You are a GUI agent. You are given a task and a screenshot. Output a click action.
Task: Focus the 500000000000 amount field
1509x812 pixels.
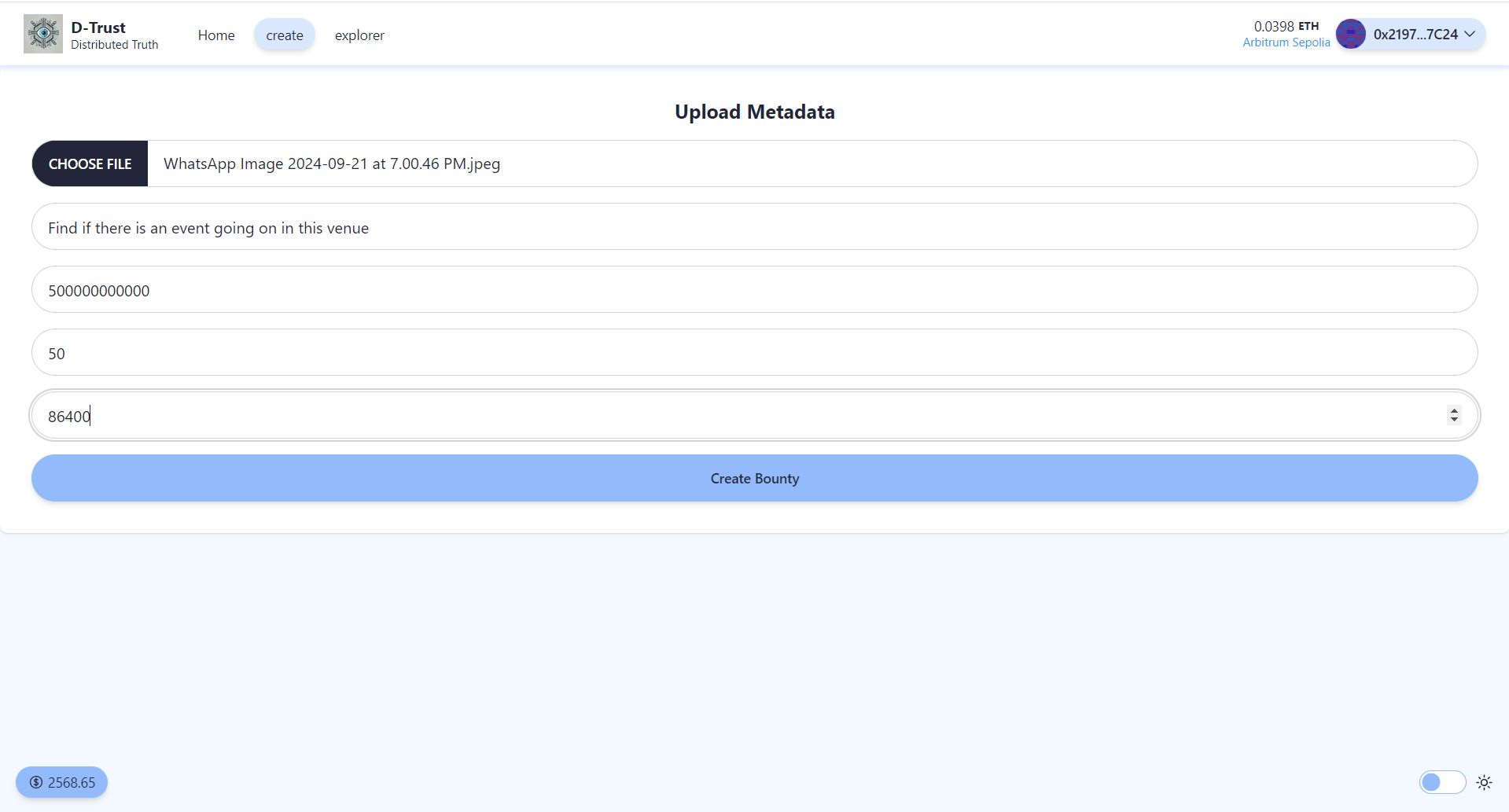coord(755,290)
